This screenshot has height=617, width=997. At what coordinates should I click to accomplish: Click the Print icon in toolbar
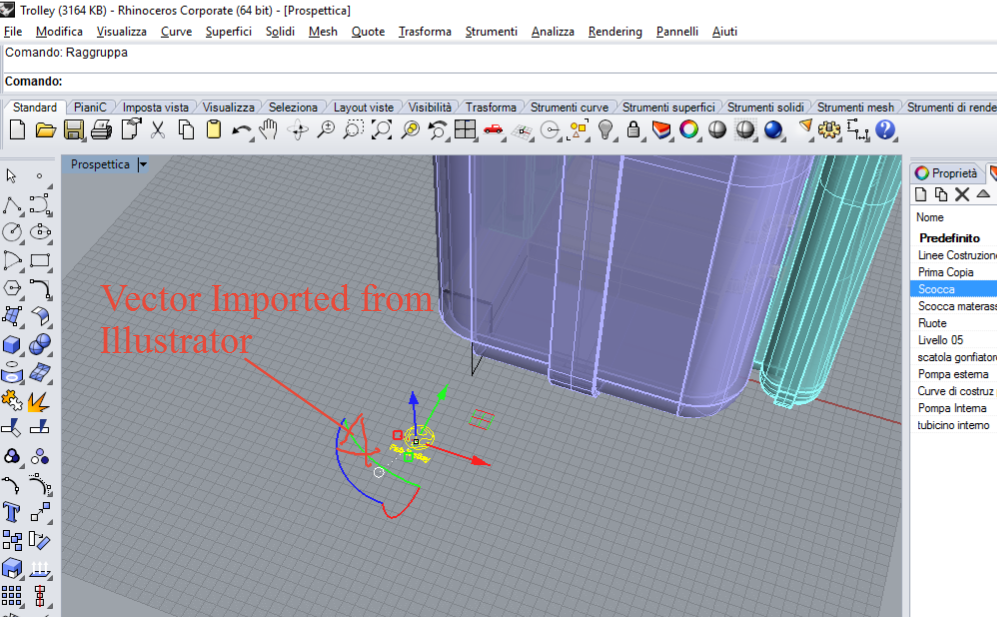pos(101,130)
